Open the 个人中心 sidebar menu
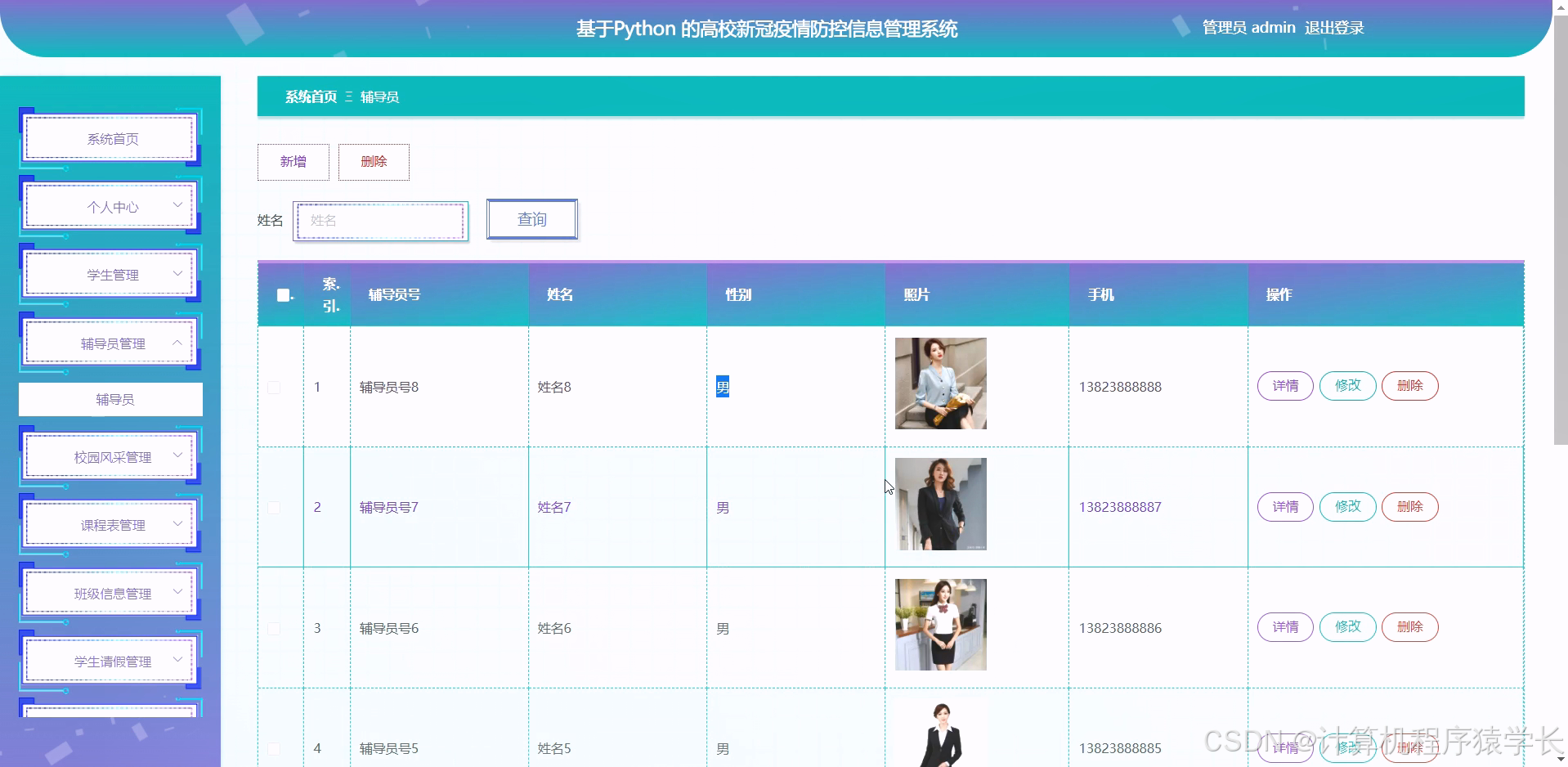Screen dimensions: 1568x767 coord(110,206)
